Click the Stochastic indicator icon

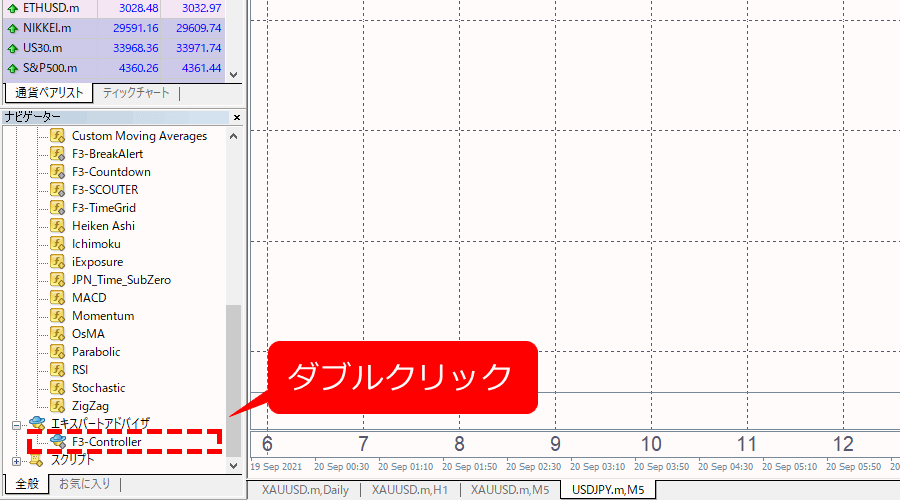point(58,388)
